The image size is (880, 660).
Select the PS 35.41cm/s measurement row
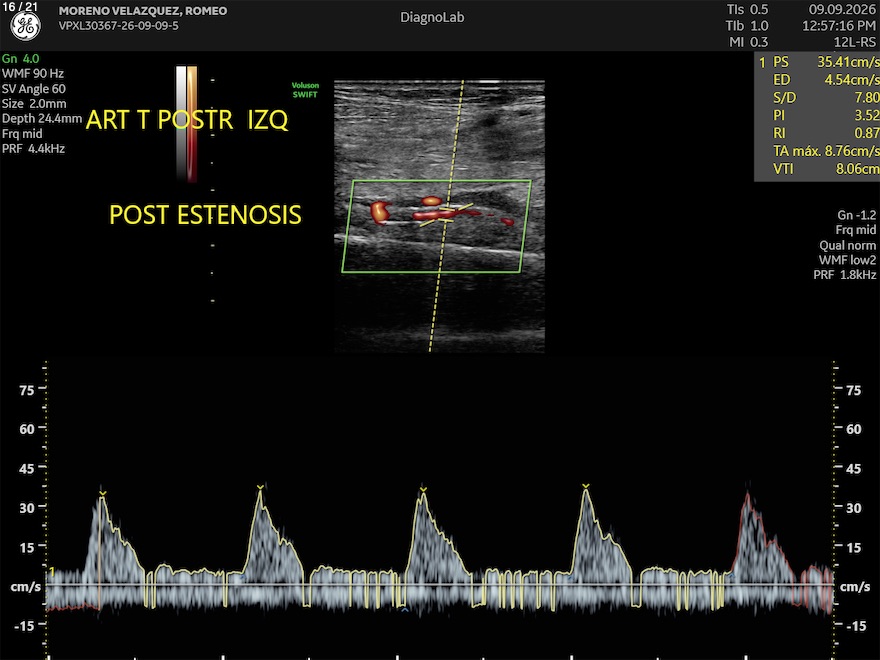(x=818, y=62)
